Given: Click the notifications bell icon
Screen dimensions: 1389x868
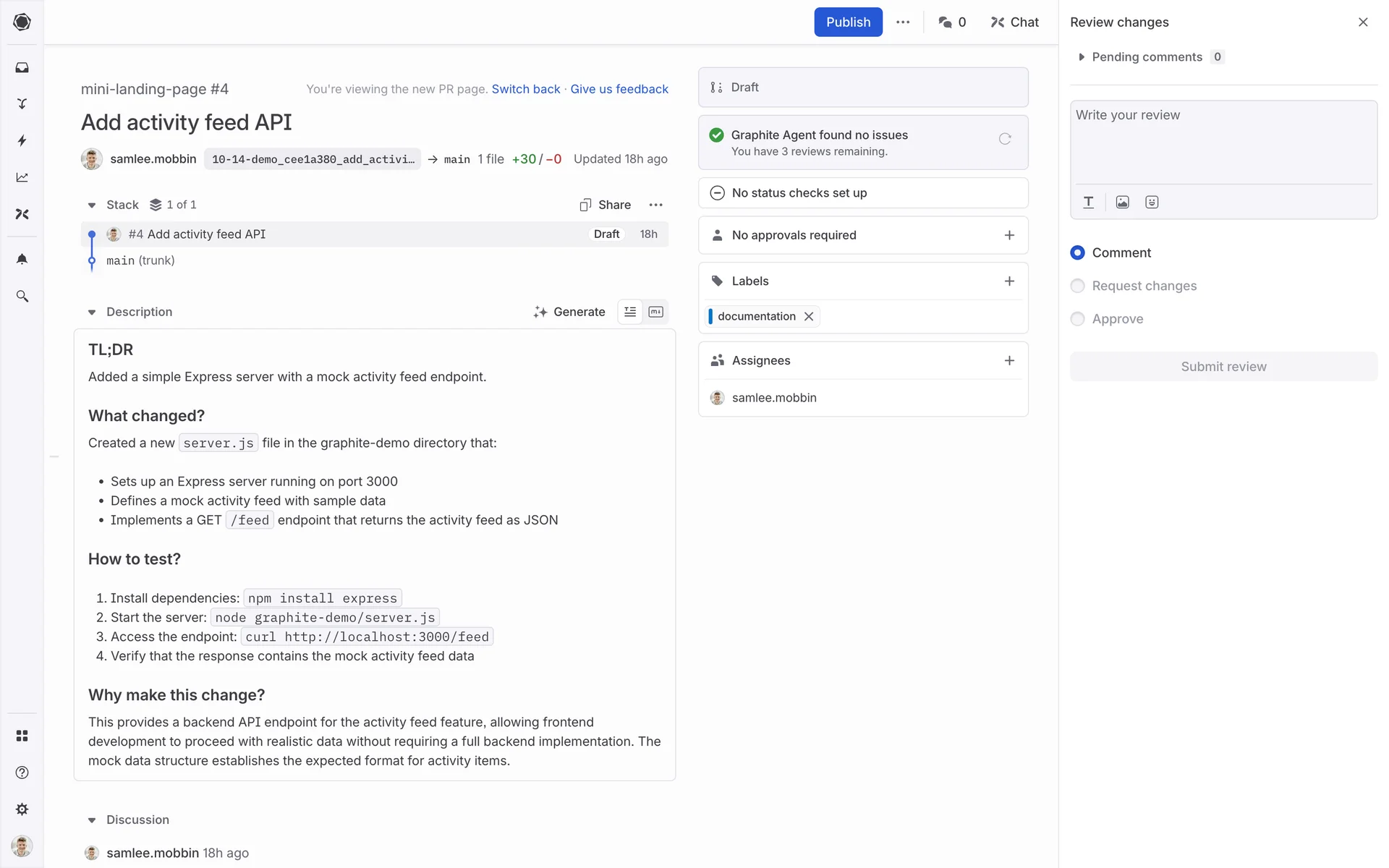Looking at the screenshot, I should click(x=22, y=259).
